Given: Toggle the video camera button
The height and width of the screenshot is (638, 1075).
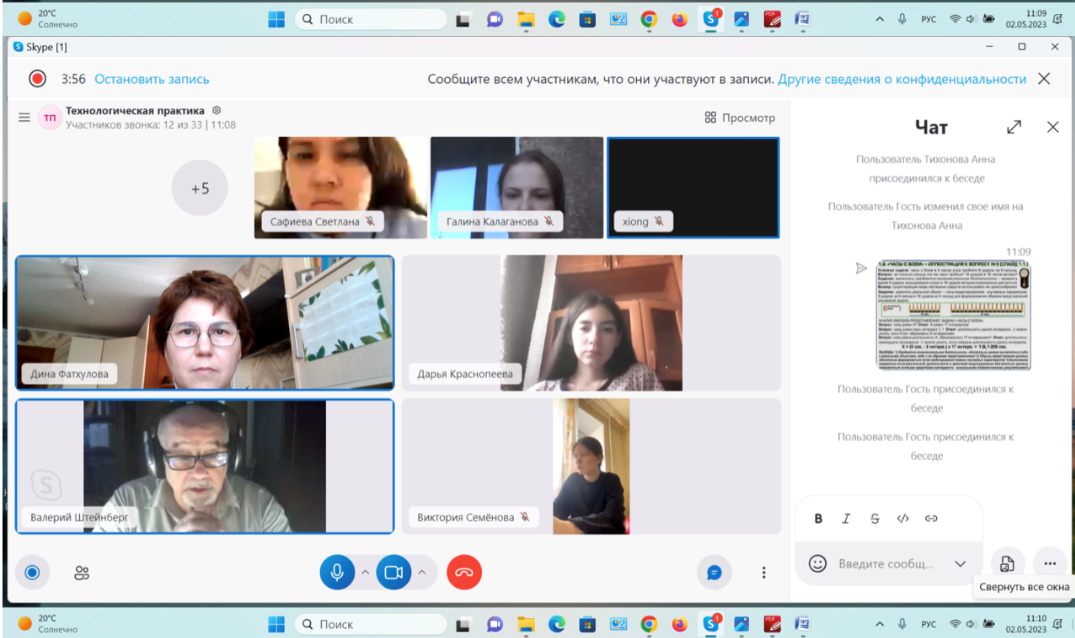Looking at the screenshot, I should coord(393,572).
